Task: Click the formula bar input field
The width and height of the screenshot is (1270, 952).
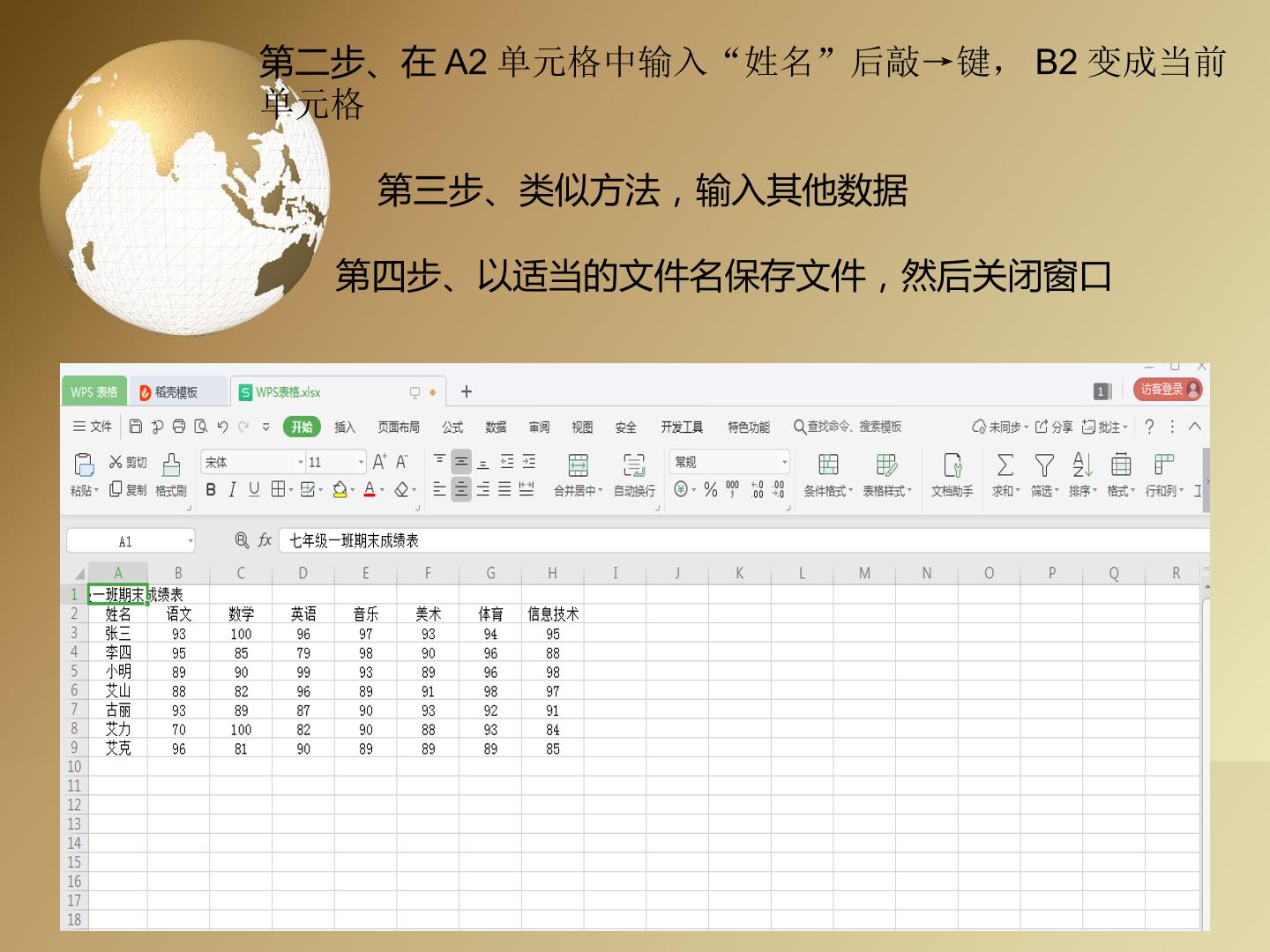Action: coord(743,540)
